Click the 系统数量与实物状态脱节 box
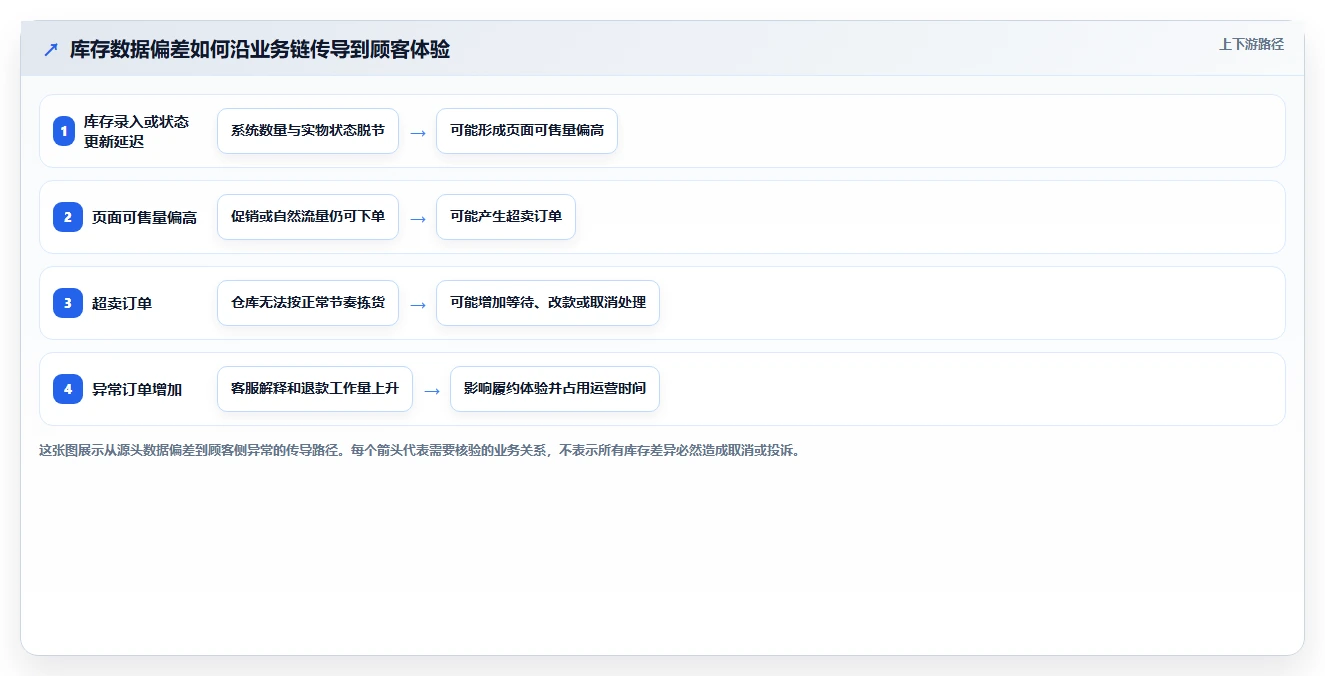The width and height of the screenshot is (1325, 676). point(308,131)
